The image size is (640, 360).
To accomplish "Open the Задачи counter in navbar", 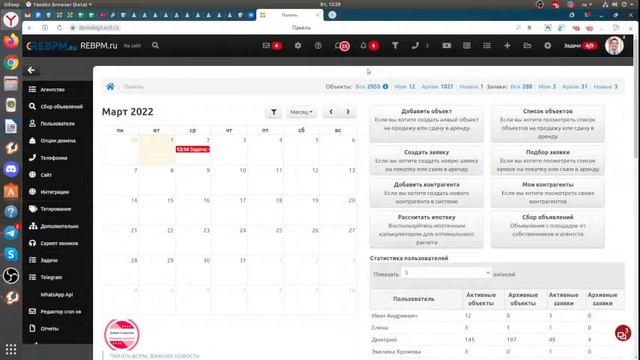I will [580, 46].
